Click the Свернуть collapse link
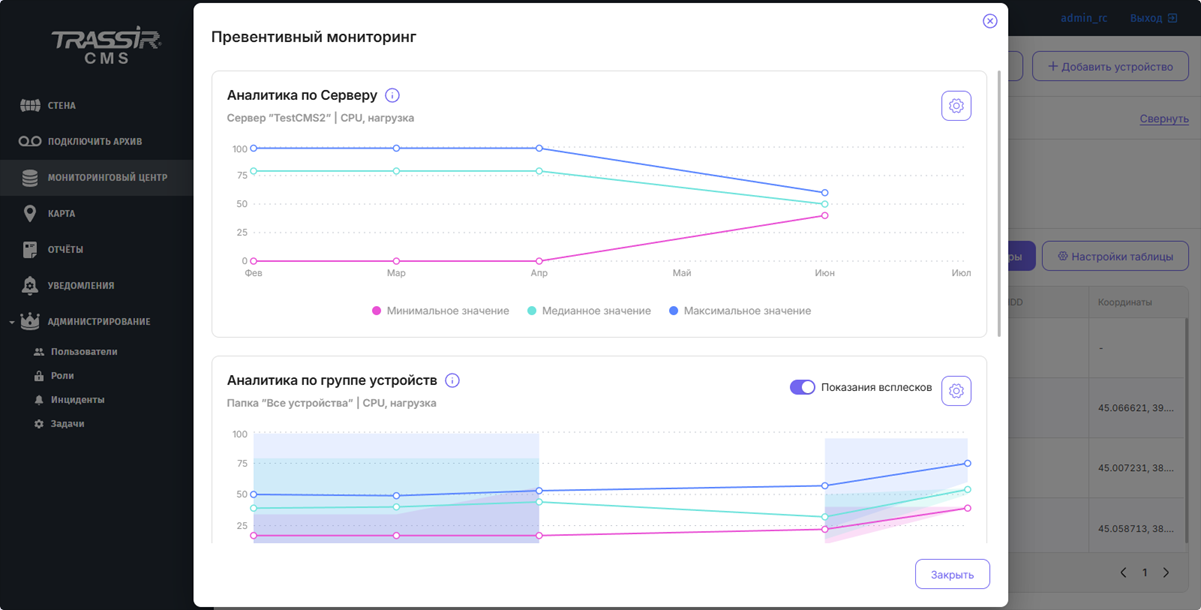The width and height of the screenshot is (1201, 610). click(x=1164, y=119)
